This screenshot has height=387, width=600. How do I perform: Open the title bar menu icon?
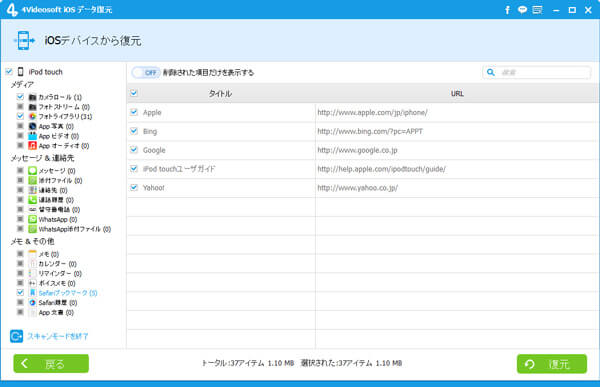click(x=537, y=10)
